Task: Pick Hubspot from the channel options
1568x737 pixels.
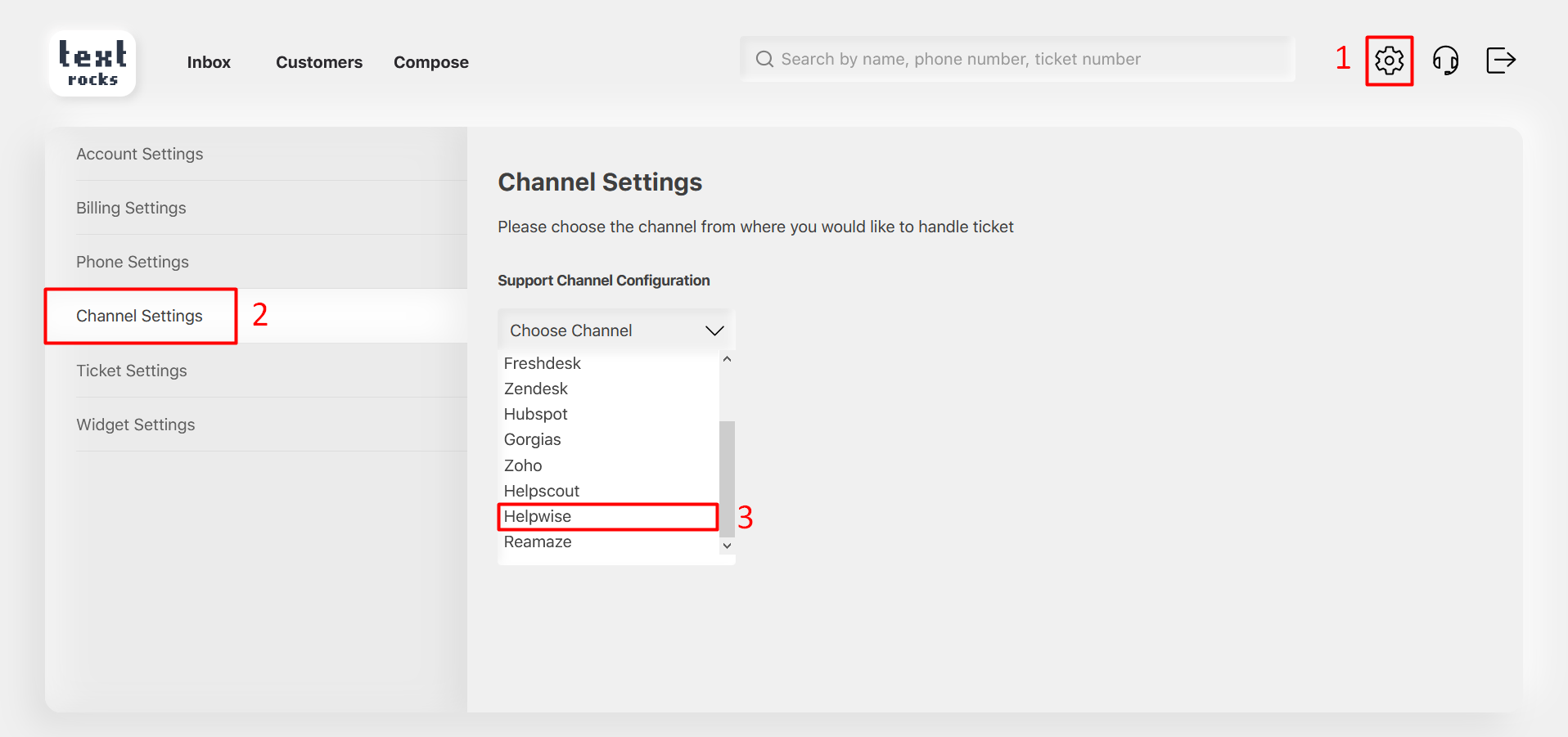Action: pyautogui.click(x=535, y=414)
